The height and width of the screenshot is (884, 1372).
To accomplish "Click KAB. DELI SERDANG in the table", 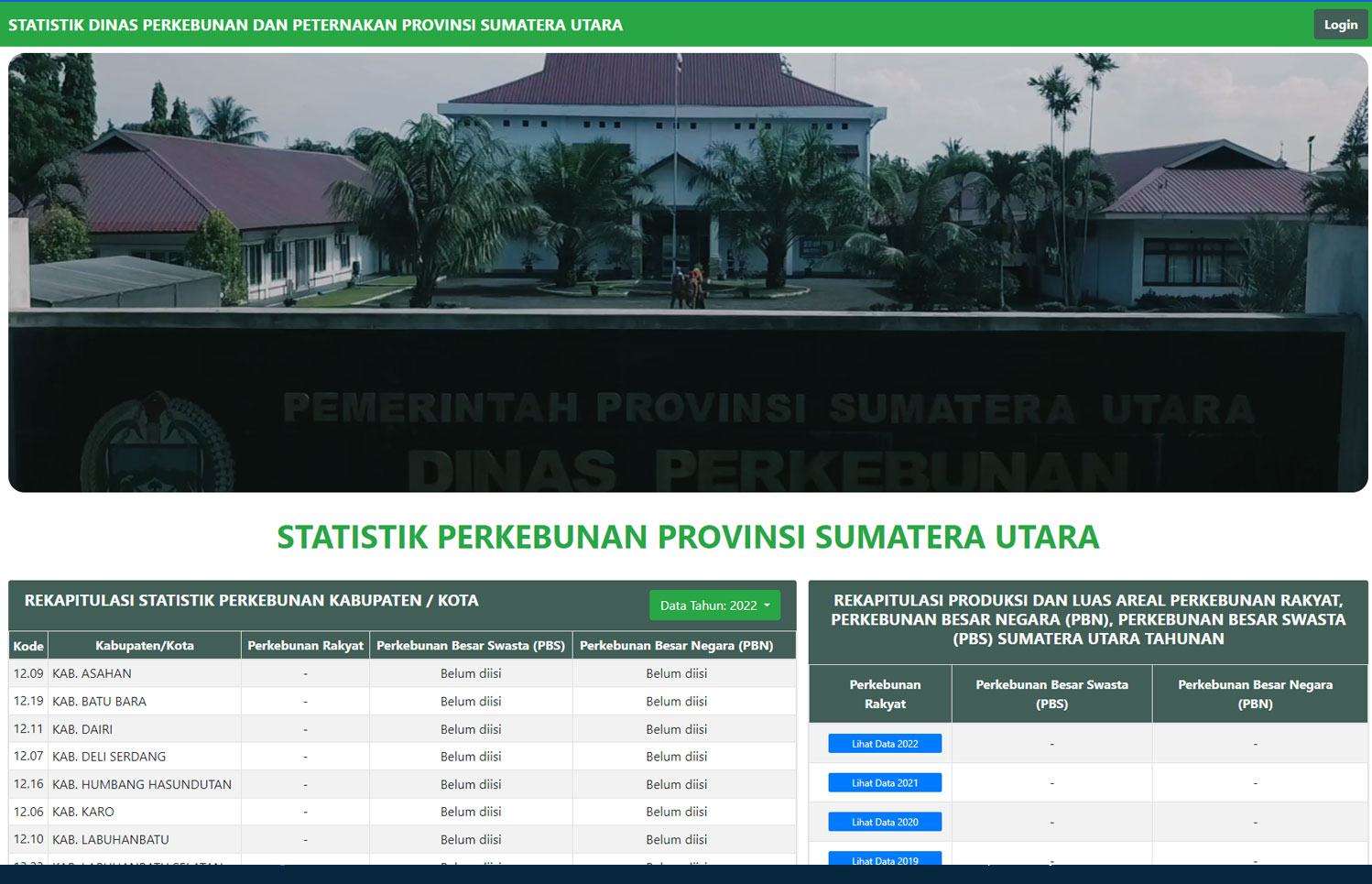I will tap(109, 757).
